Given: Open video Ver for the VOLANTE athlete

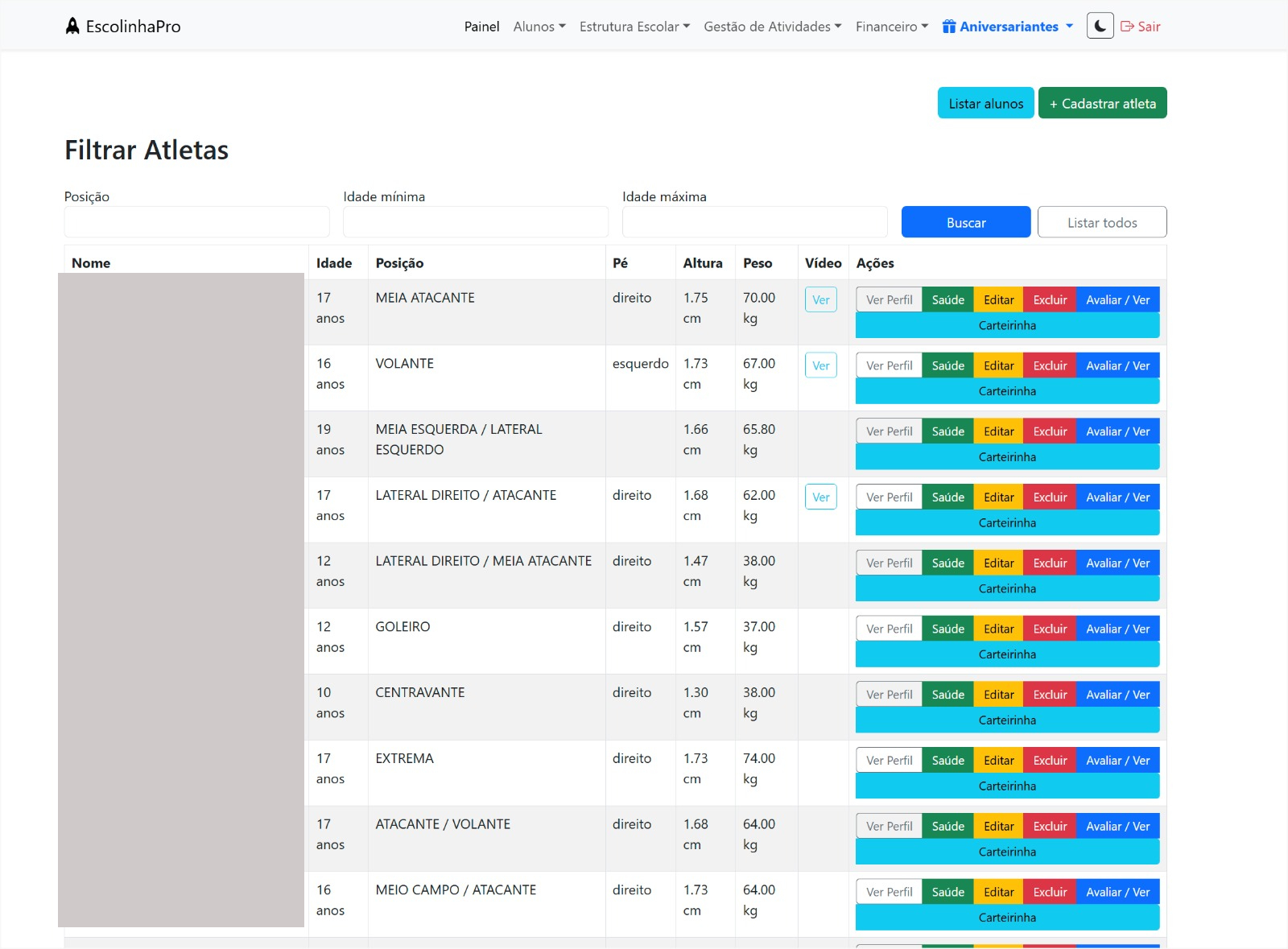Looking at the screenshot, I should (820, 365).
